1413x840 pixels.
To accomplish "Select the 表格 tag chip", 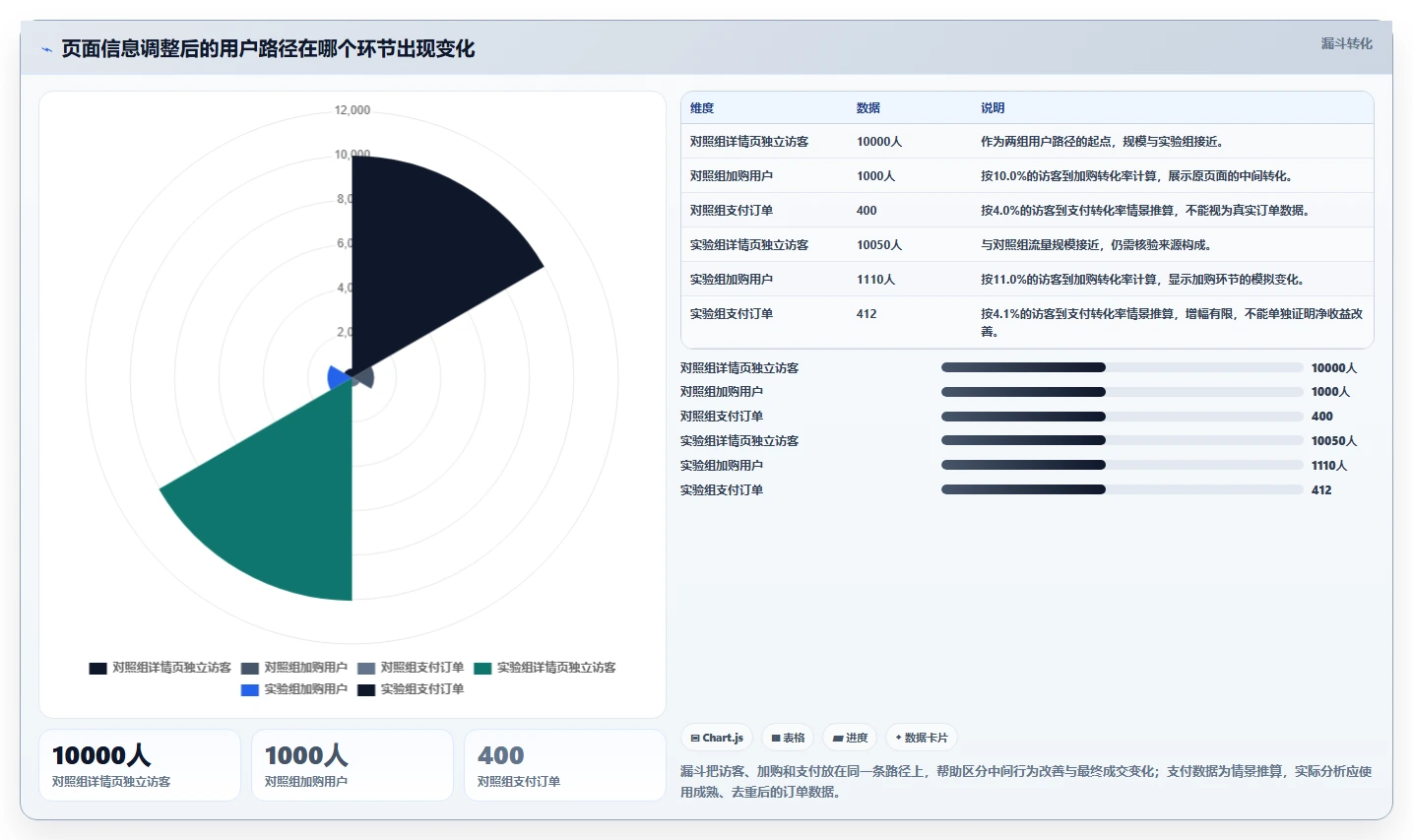I will [x=788, y=738].
